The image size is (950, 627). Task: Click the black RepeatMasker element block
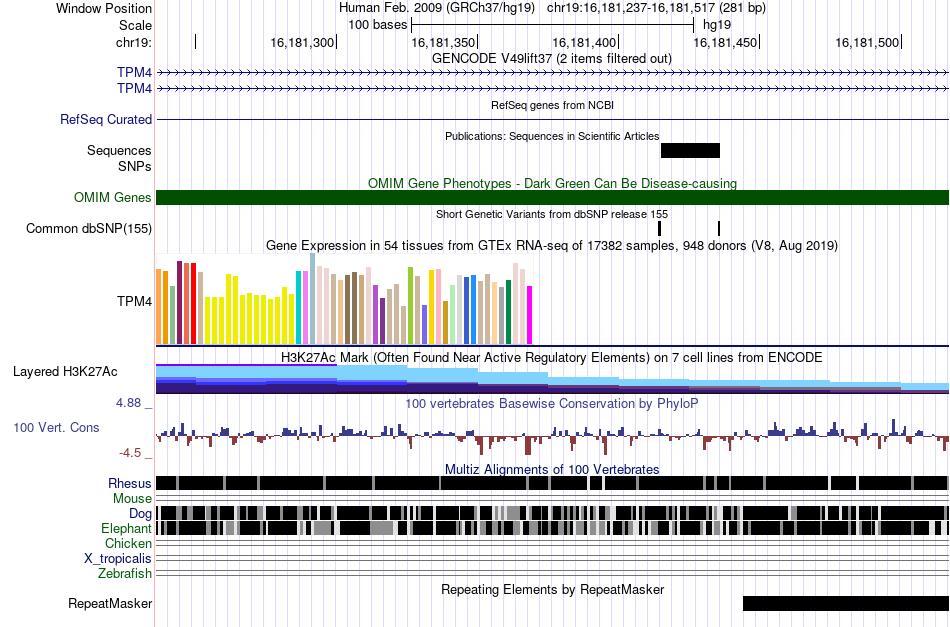point(846,603)
